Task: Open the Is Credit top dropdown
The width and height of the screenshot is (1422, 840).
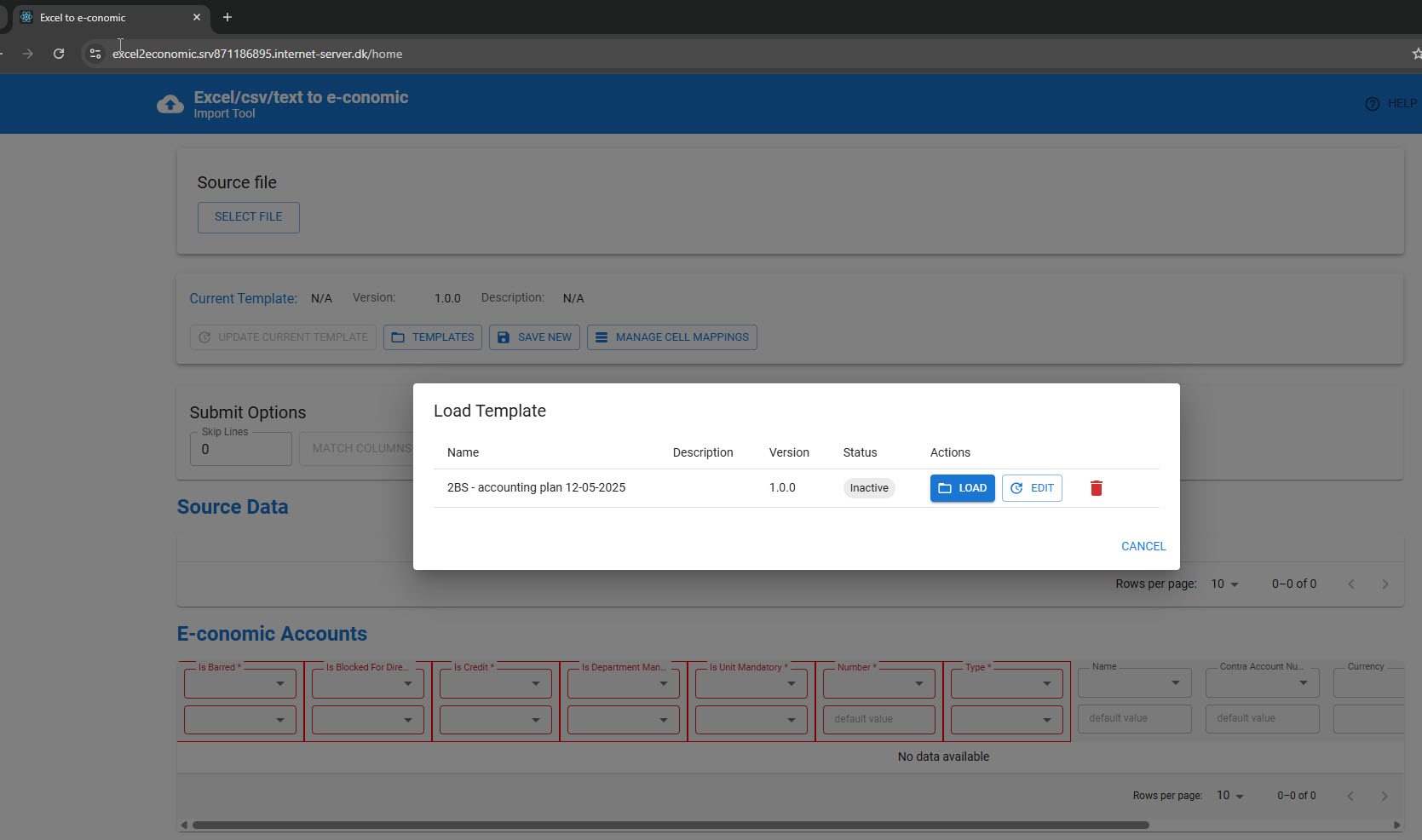Action: (x=496, y=683)
